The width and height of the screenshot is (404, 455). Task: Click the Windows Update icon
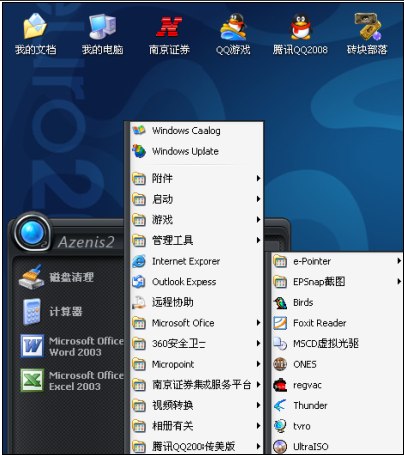click(x=139, y=151)
